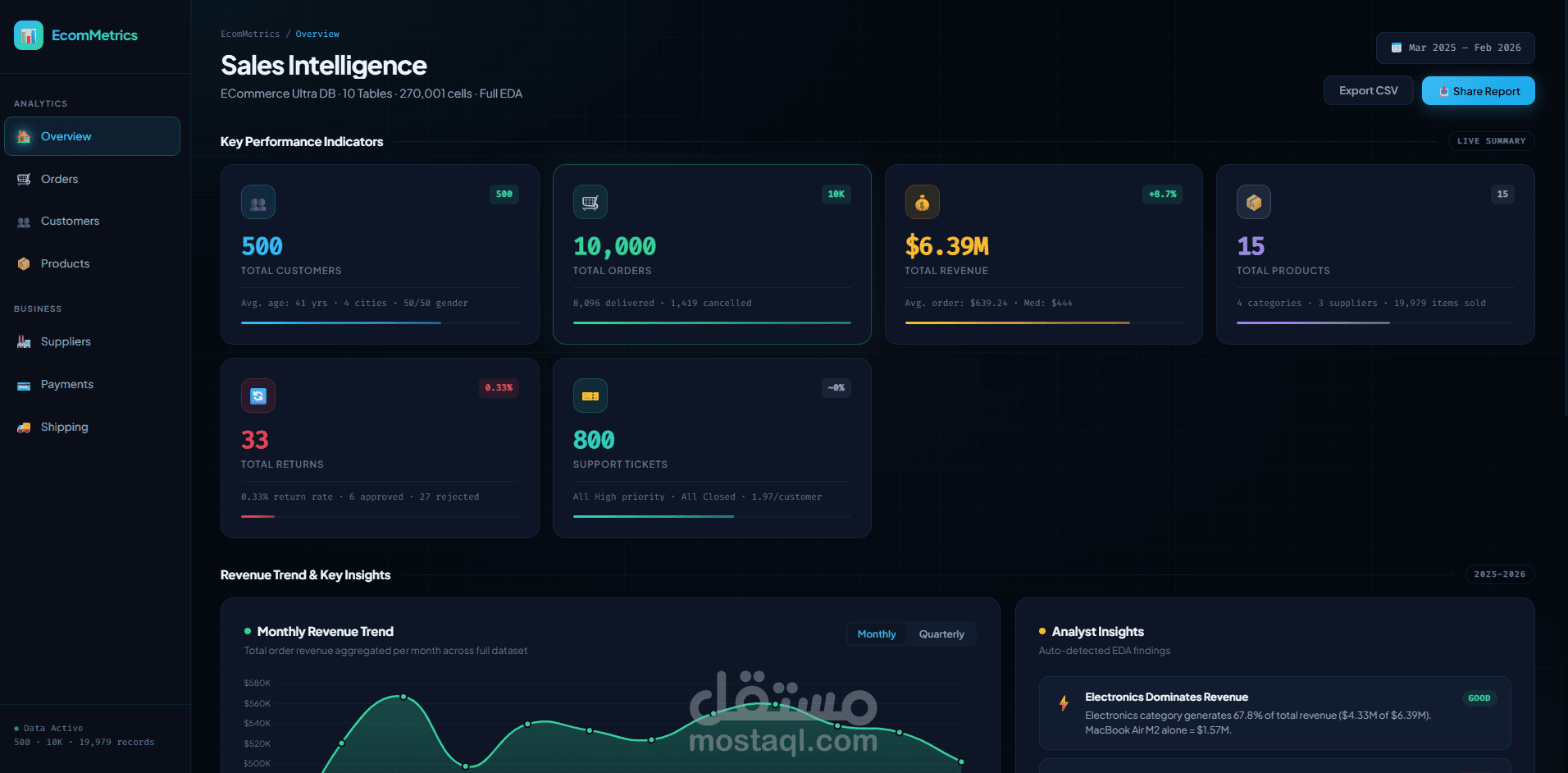Navigate to Products page
Image resolution: width=1568 pixels, height=773 pixels.
[92, 263]
